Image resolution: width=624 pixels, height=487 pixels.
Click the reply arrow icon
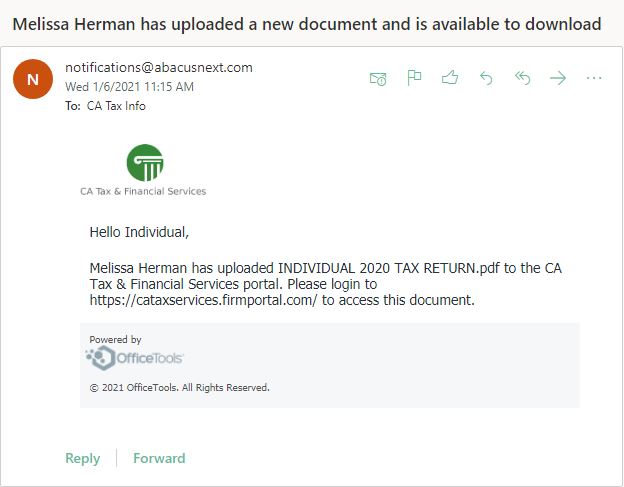point(486,78)
